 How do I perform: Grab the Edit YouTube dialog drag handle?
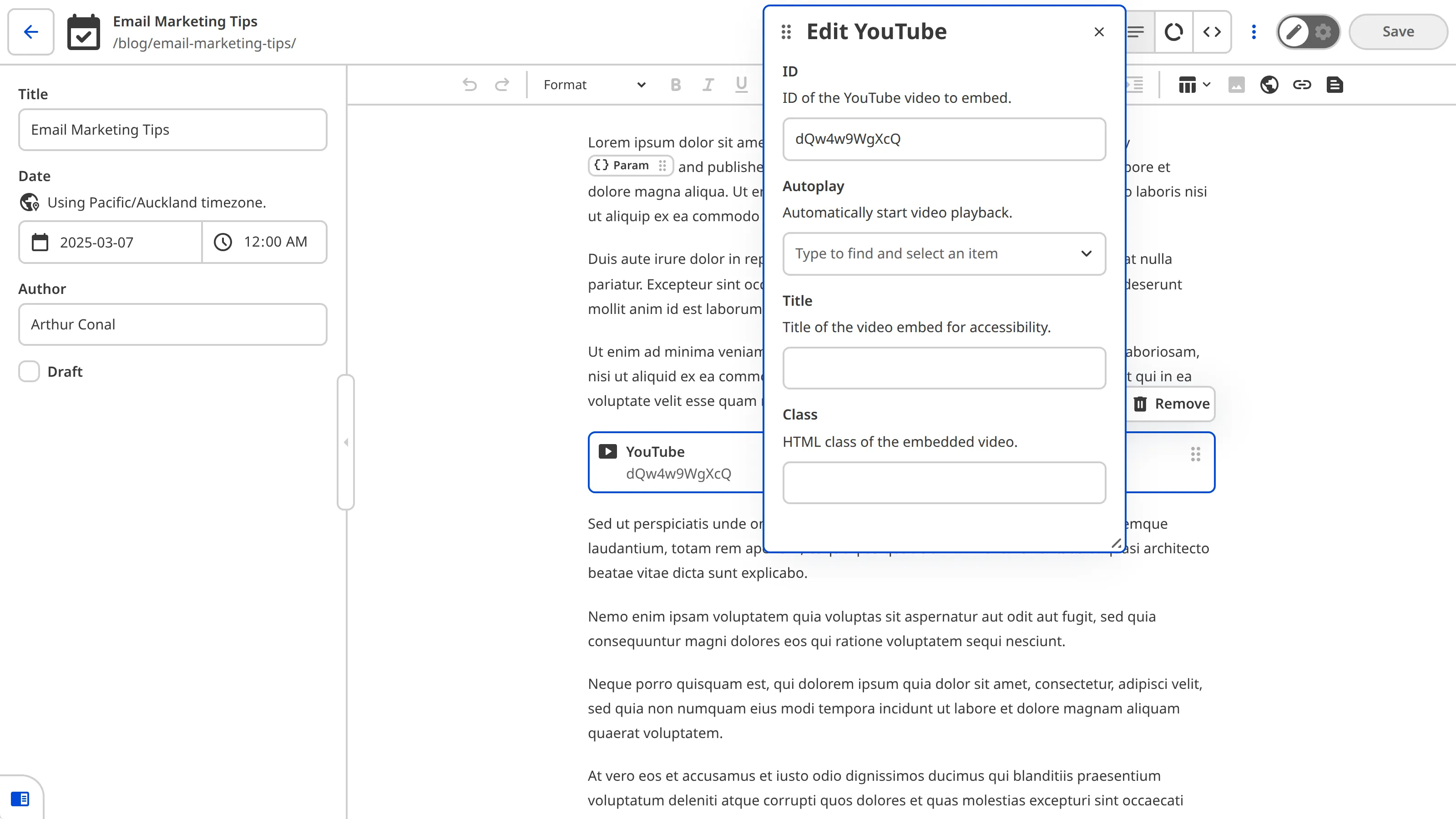(x=786, y=32)
